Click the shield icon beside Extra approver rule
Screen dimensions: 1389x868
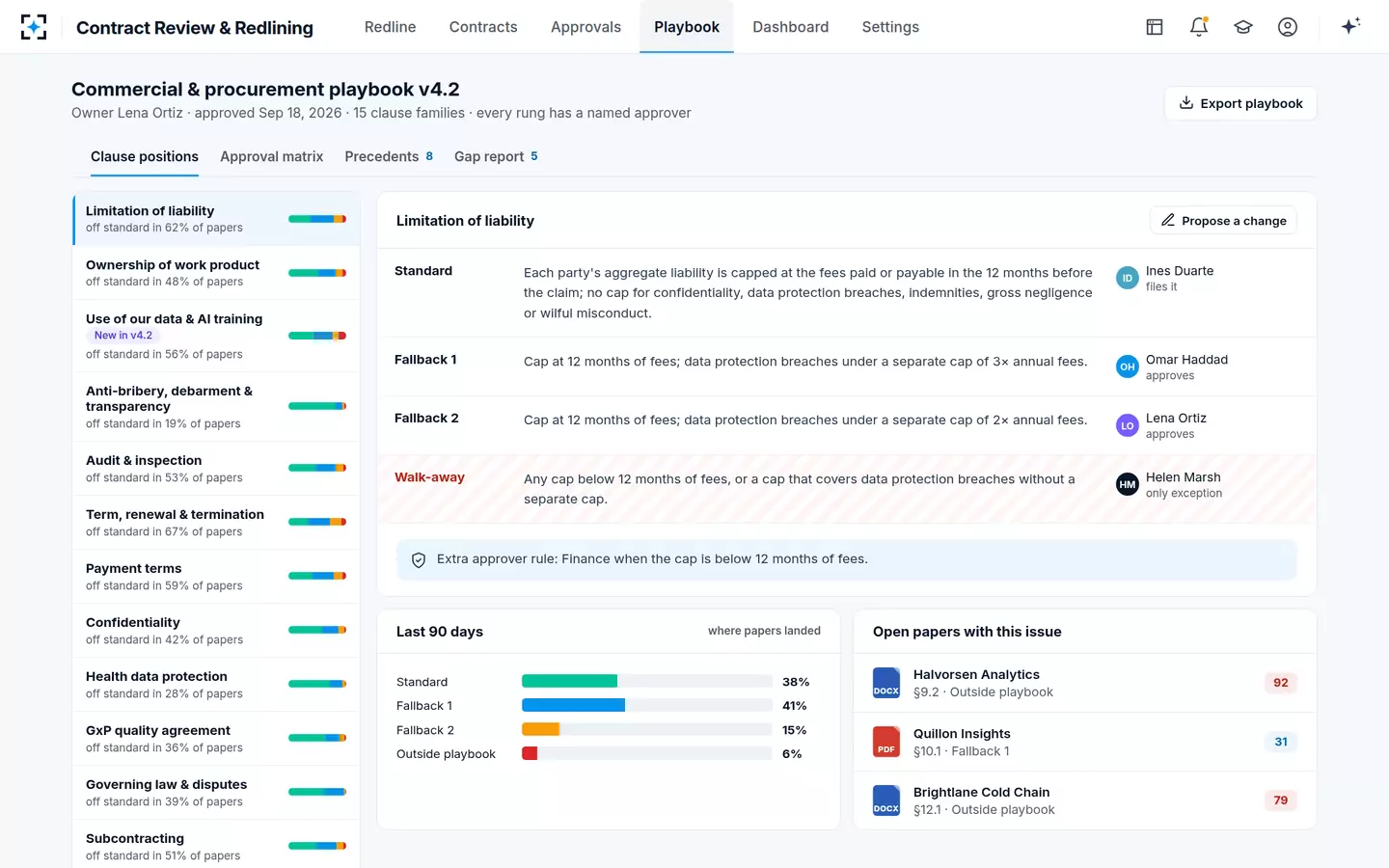click(x=419, y=560)
